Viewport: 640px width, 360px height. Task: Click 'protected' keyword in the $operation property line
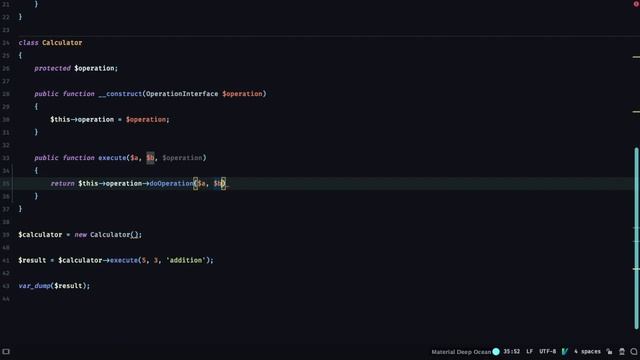52,68
